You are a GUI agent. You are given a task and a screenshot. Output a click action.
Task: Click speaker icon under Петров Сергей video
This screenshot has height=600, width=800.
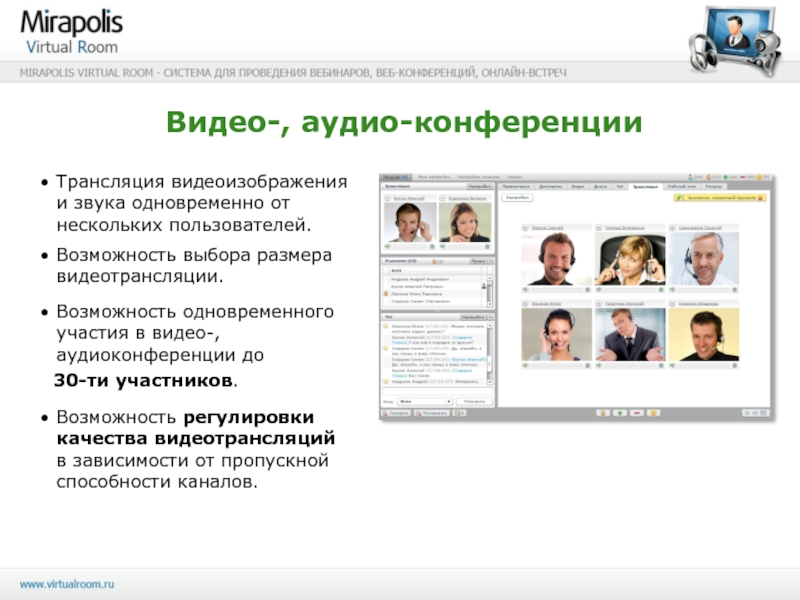tap(525, 289)
